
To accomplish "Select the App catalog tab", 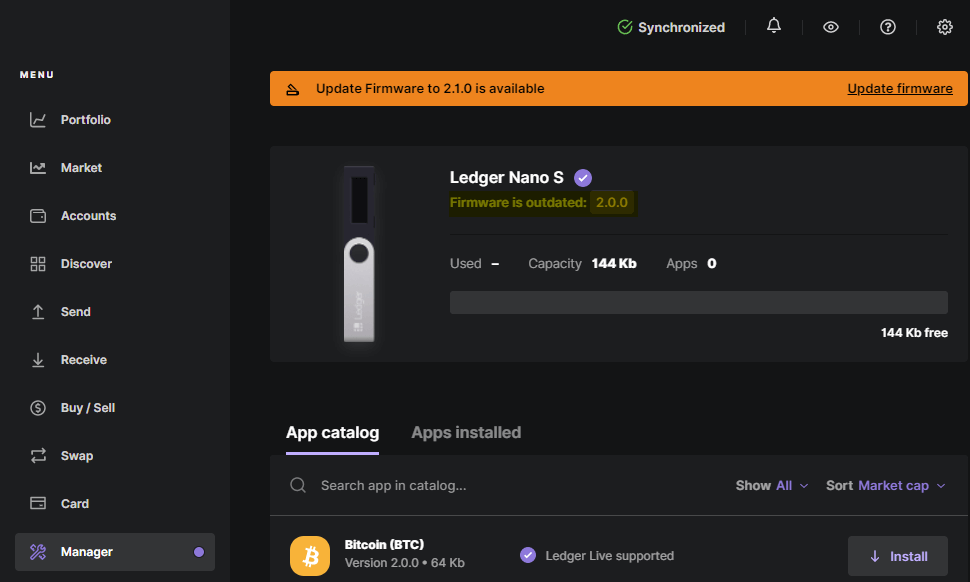I will pos(332,432).
